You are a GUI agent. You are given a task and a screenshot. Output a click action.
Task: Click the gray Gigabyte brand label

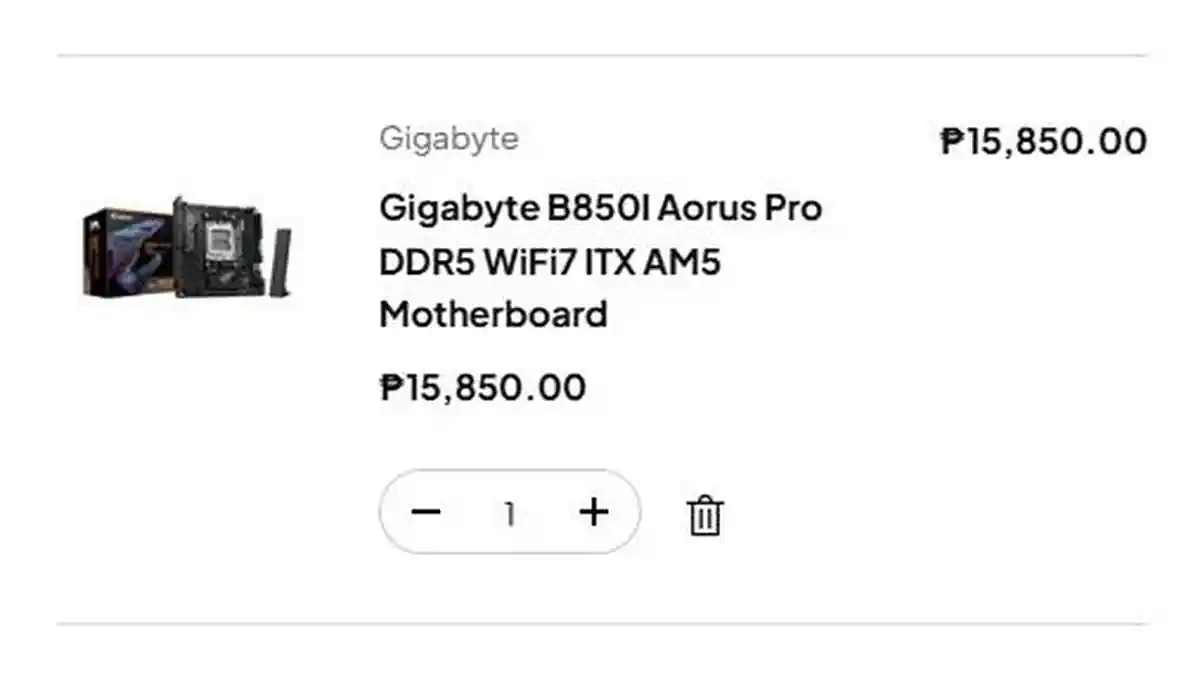[x=449, y=138]
